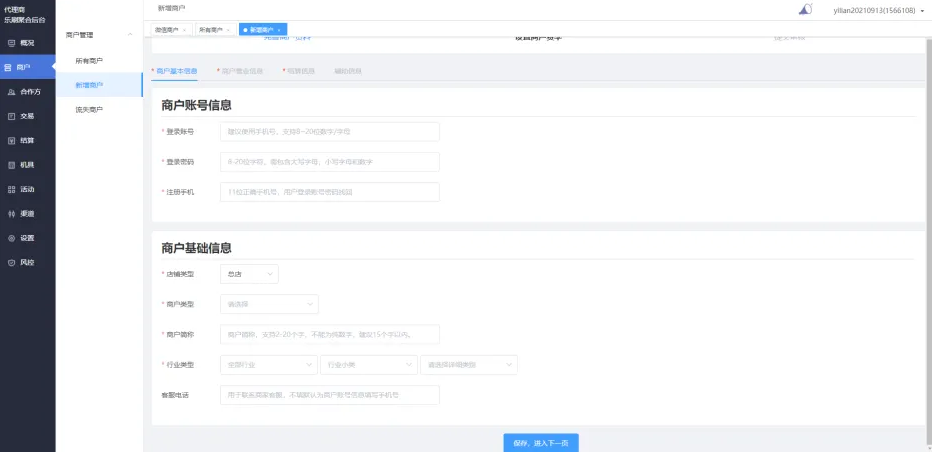The width and height of the screenshot is (932, 452).
Task: Click the 设置 settings icon in sidebar
Action: pos(11,238)
